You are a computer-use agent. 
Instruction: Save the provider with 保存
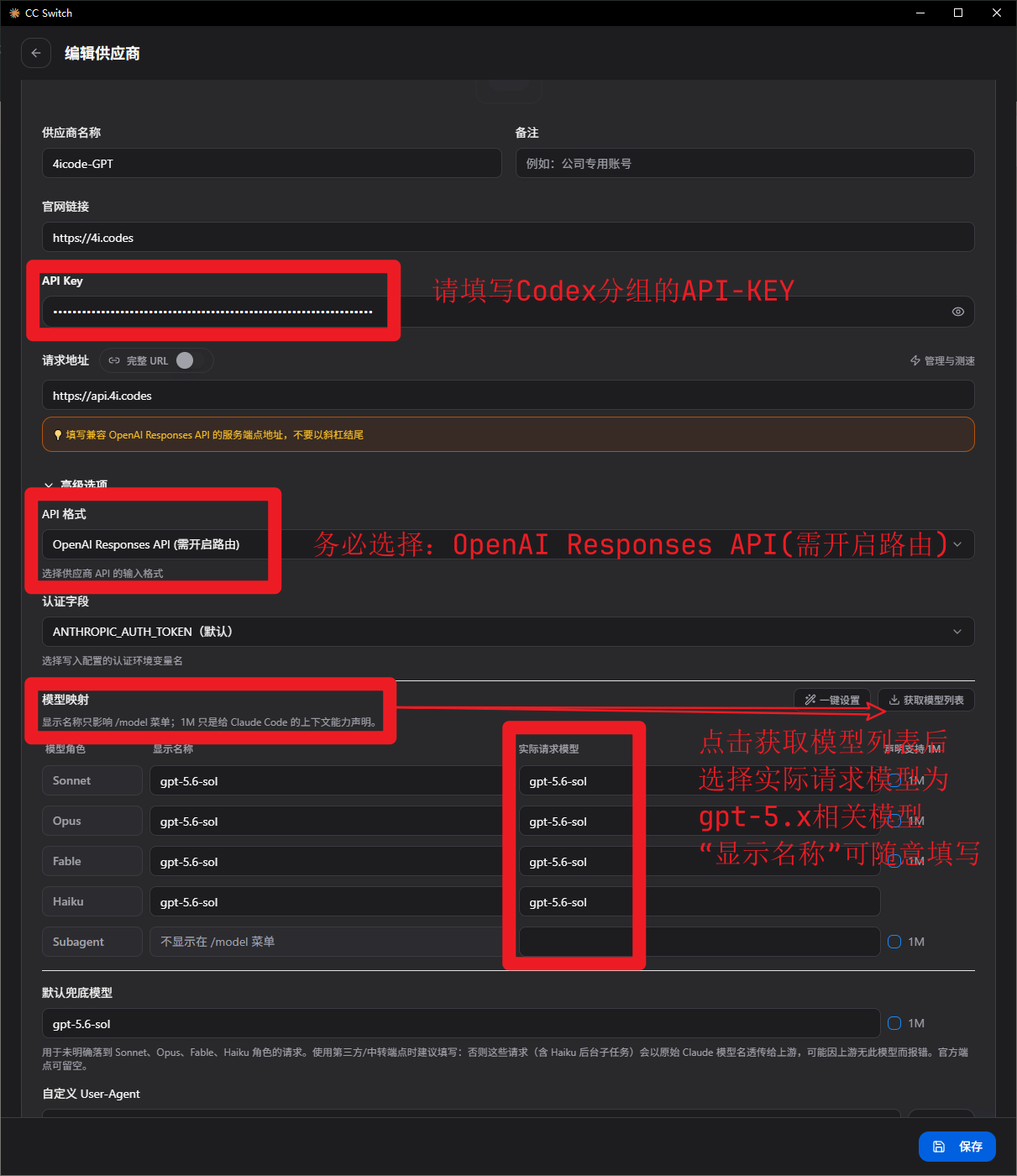pyautogui.click(x=957, y=1147)
